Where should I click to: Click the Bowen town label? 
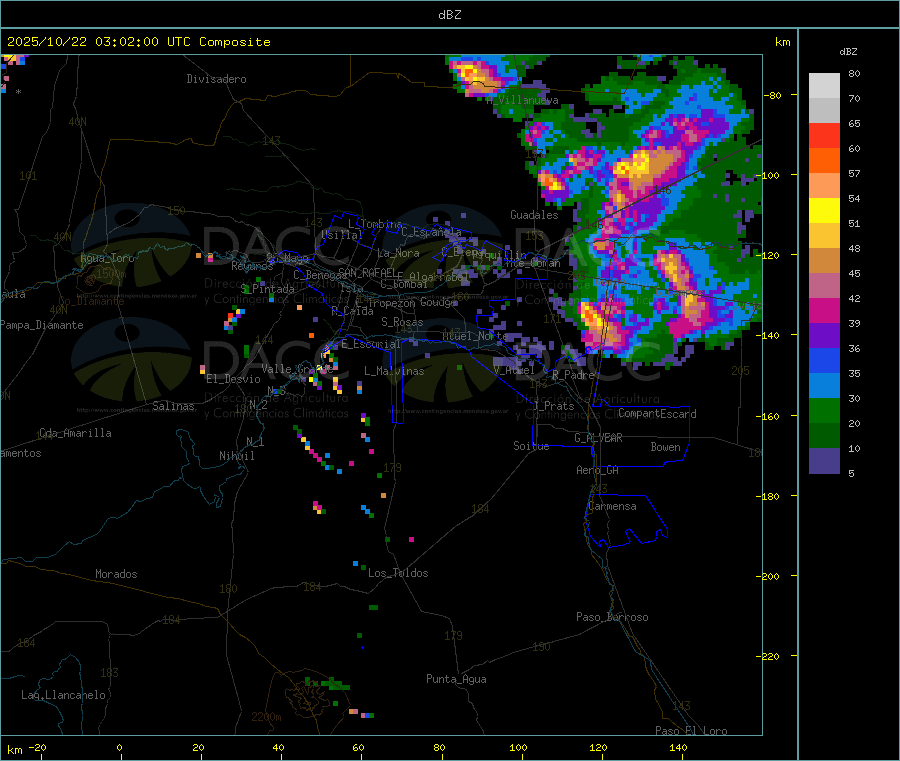click(x=665, y=447)
